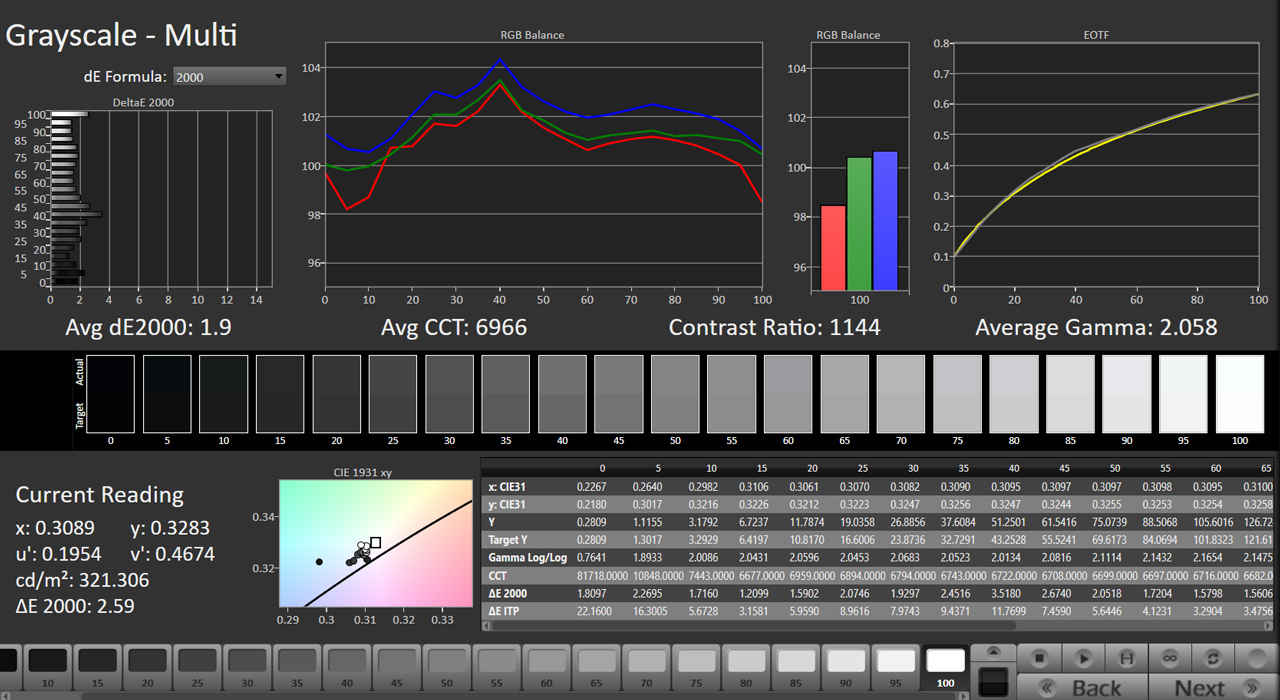Select the 10 percent gray patch button
Image resolution: width=1280 pixels, height=700 pixels.
(48, 667)
